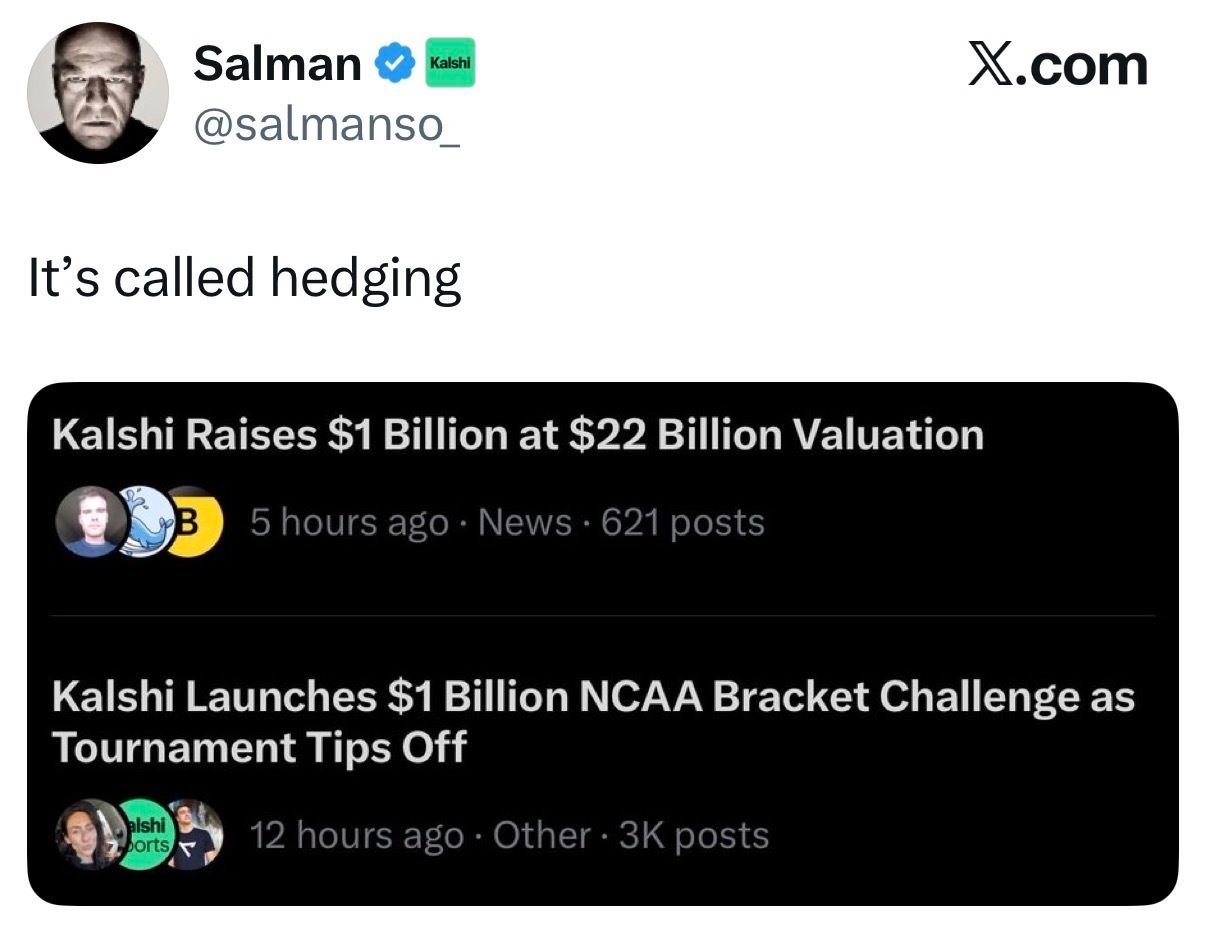Screen dimensions: 1206x944
Task: Visit the @salmanso_ handle link
Action: pyautogui.click(x=325, y=128)
